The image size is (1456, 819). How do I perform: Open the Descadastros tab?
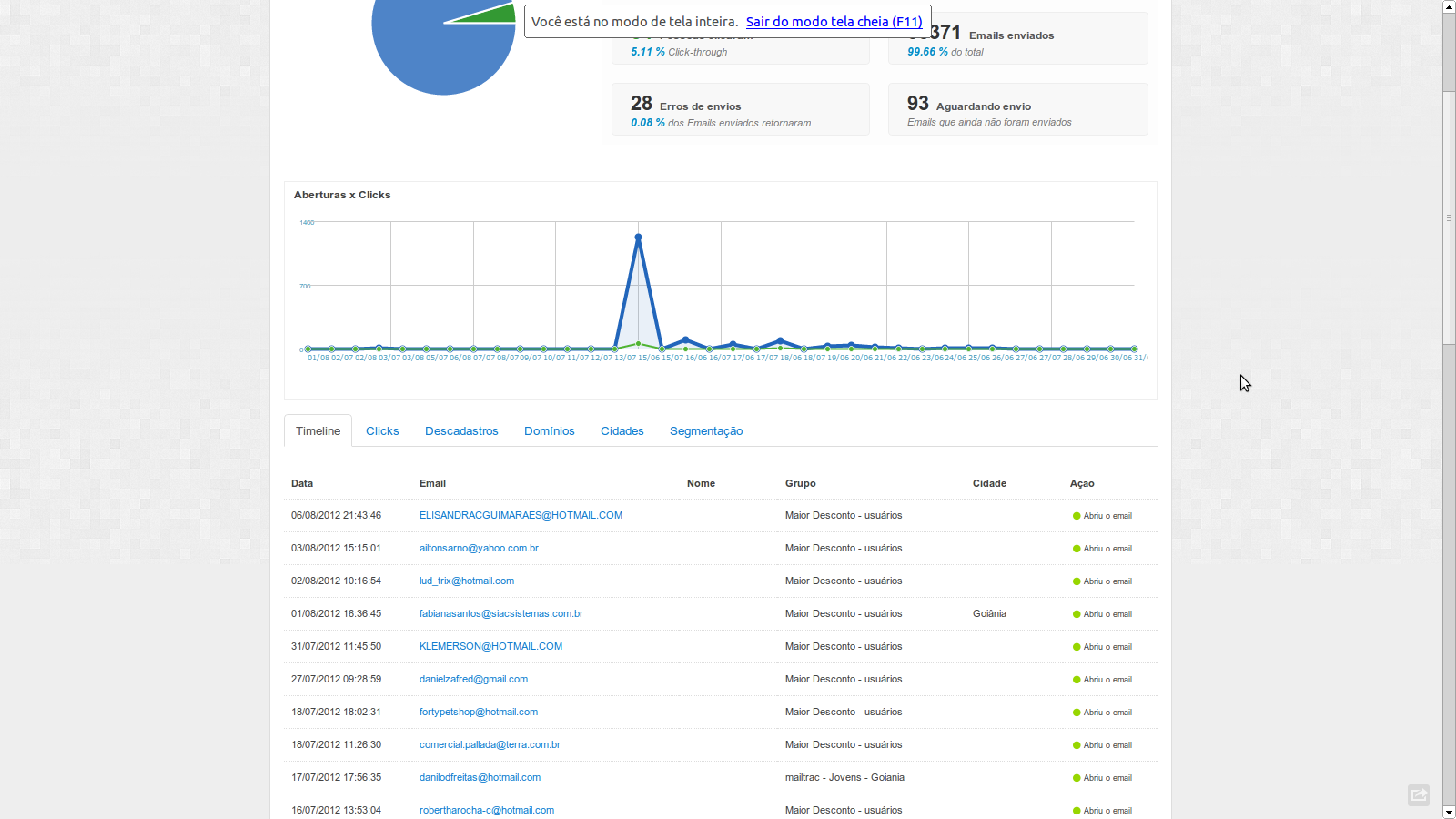[x=461, y=430]
